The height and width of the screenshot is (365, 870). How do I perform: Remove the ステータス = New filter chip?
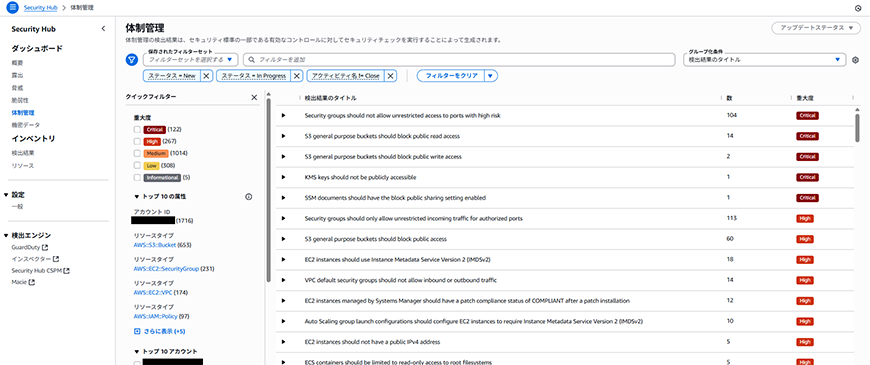pos(206,75)
